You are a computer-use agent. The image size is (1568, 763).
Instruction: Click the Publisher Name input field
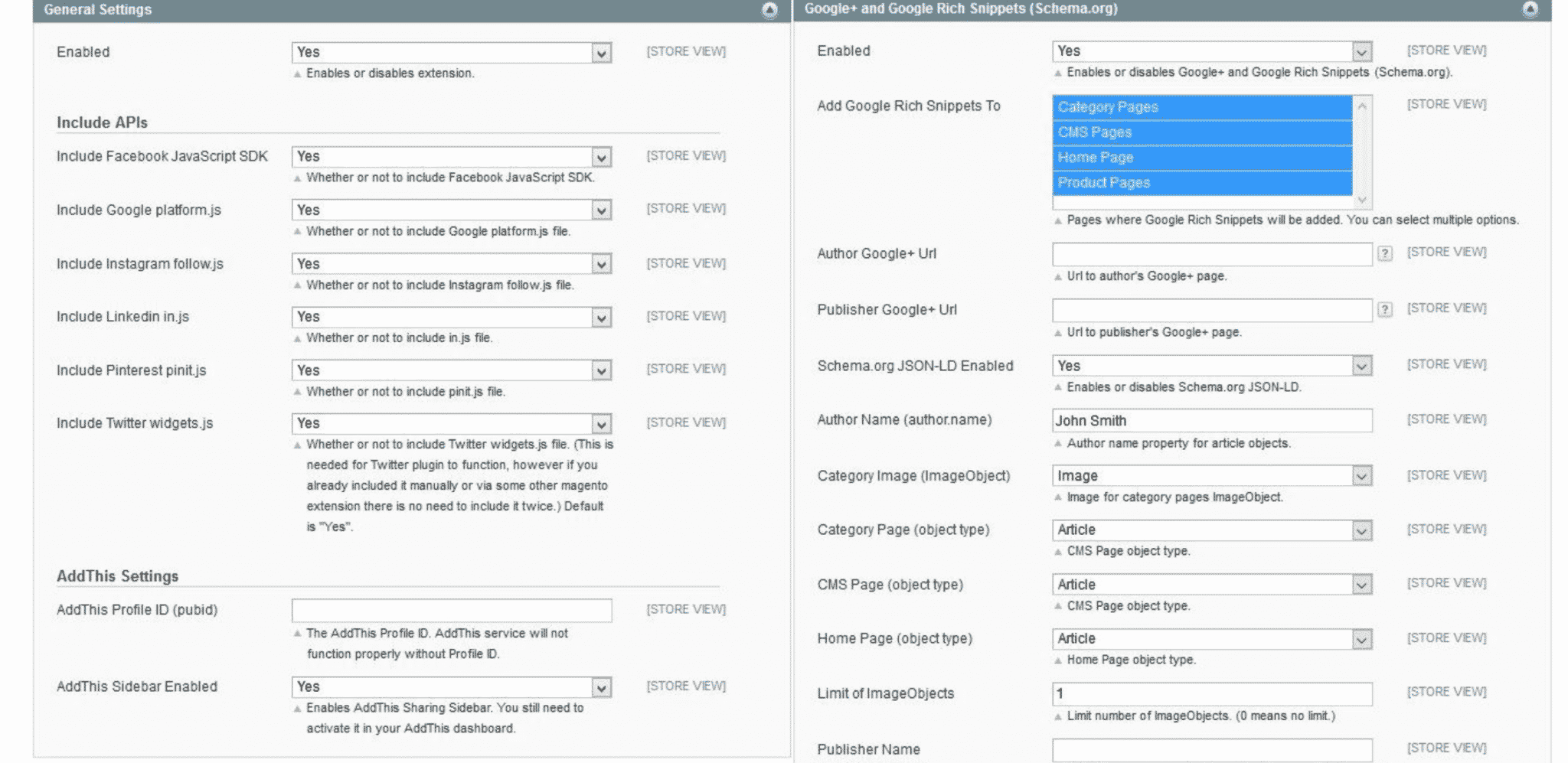click(x=1212, y=750)
